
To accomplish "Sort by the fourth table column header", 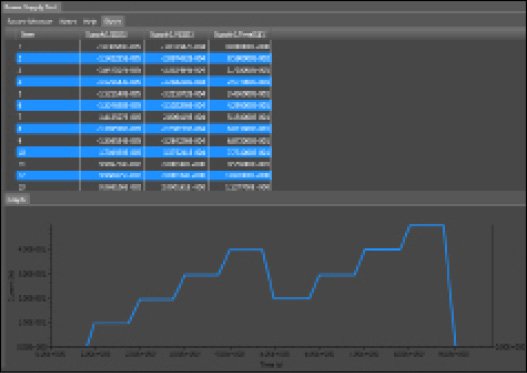I will point(239,34).
